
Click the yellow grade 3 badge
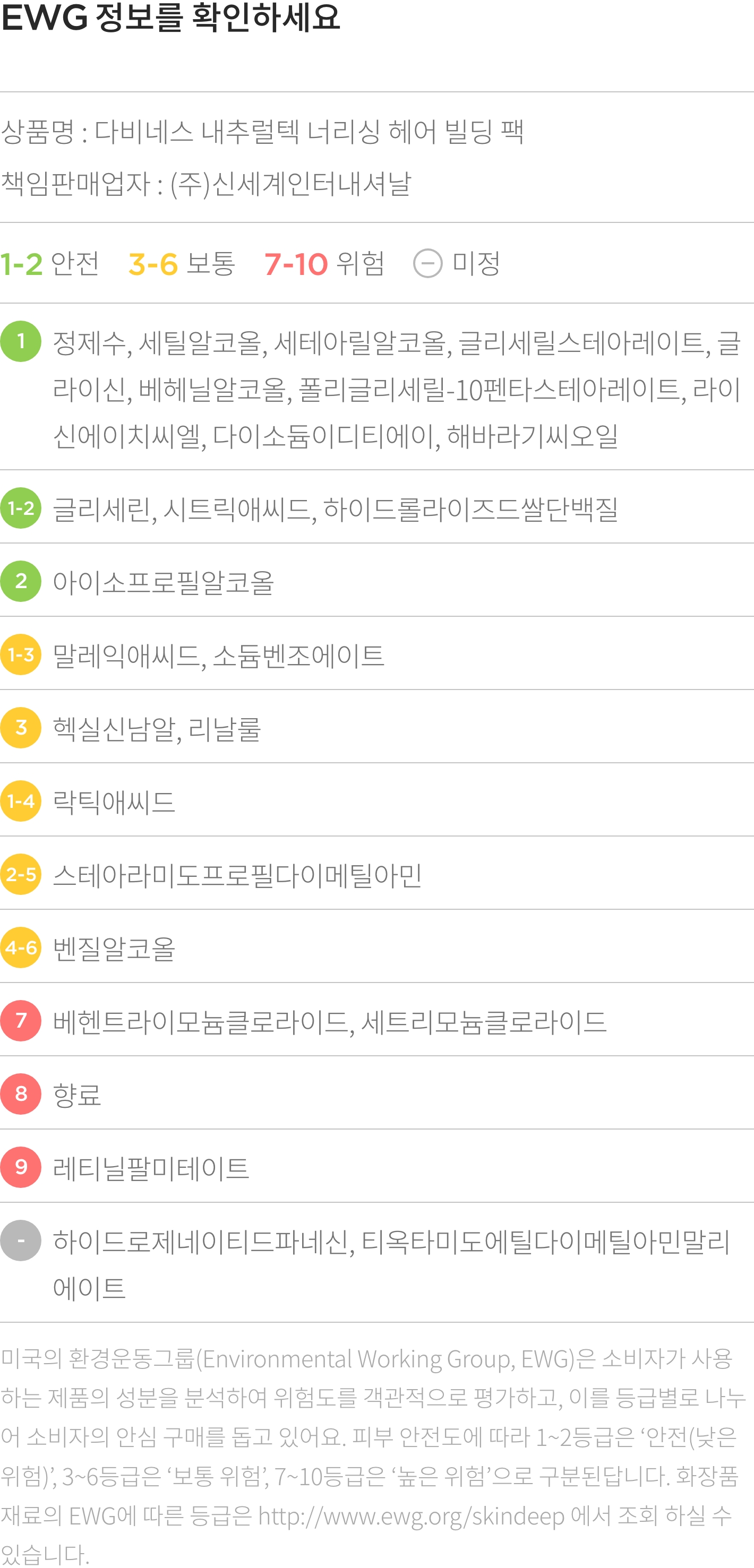21,727
